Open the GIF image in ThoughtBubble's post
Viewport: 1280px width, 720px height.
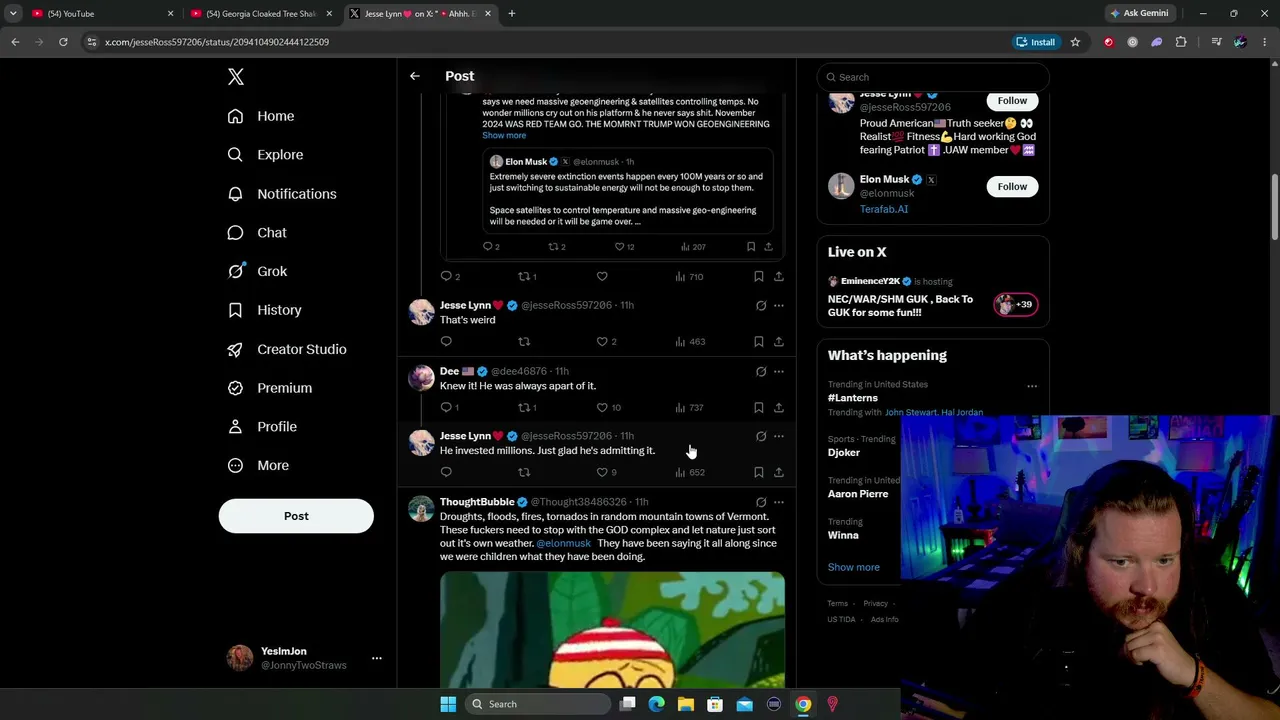[612, 630]
